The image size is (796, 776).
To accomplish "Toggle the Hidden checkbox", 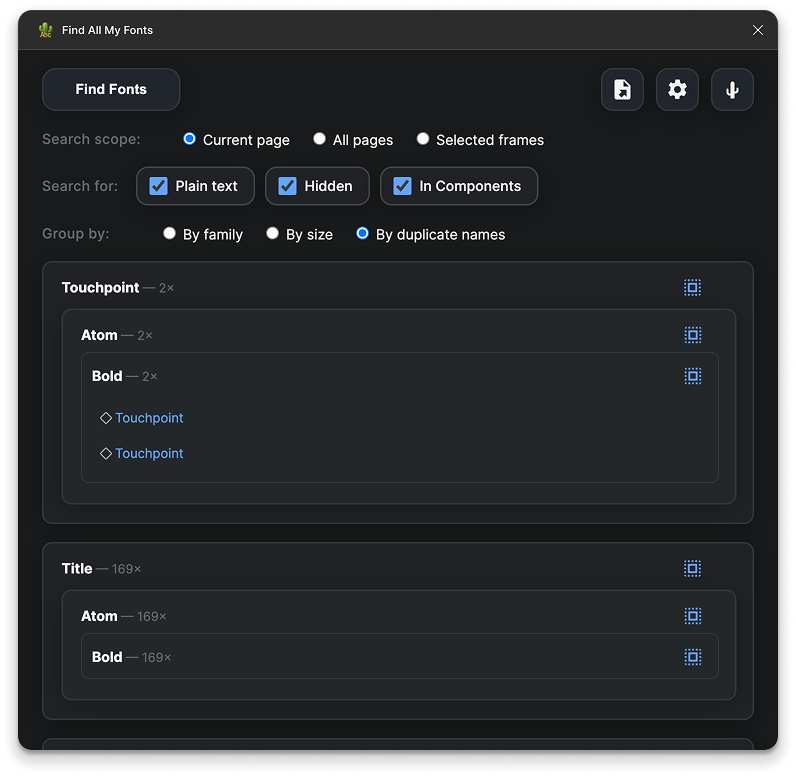I will click(x=287, y=186).
